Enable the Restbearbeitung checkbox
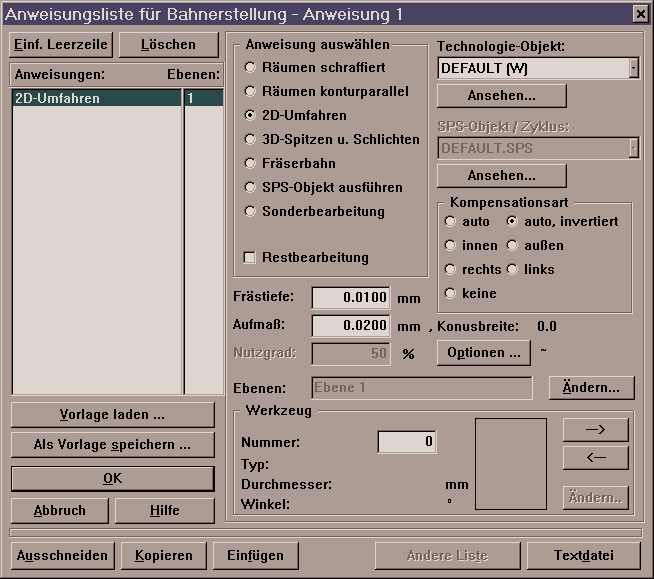Viewport: 654px width, 579px height. (x=251, y=257)
